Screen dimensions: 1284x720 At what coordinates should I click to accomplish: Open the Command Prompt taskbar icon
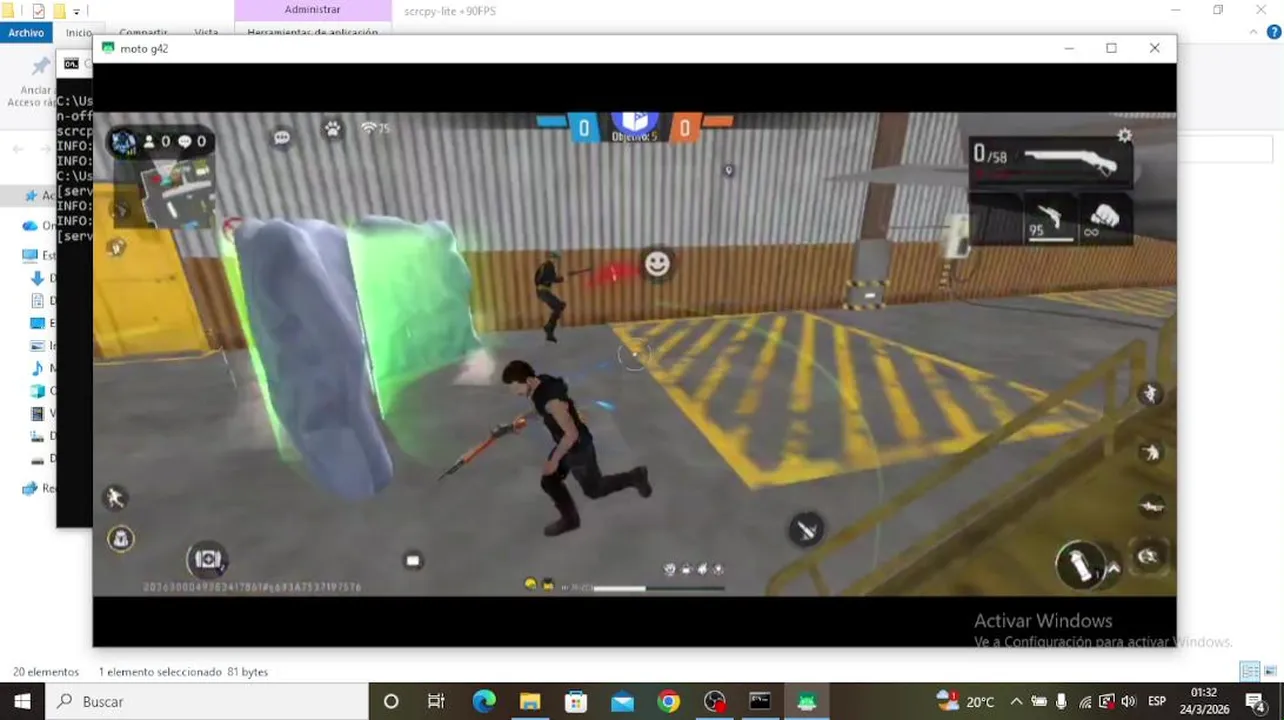pos(760,701)
